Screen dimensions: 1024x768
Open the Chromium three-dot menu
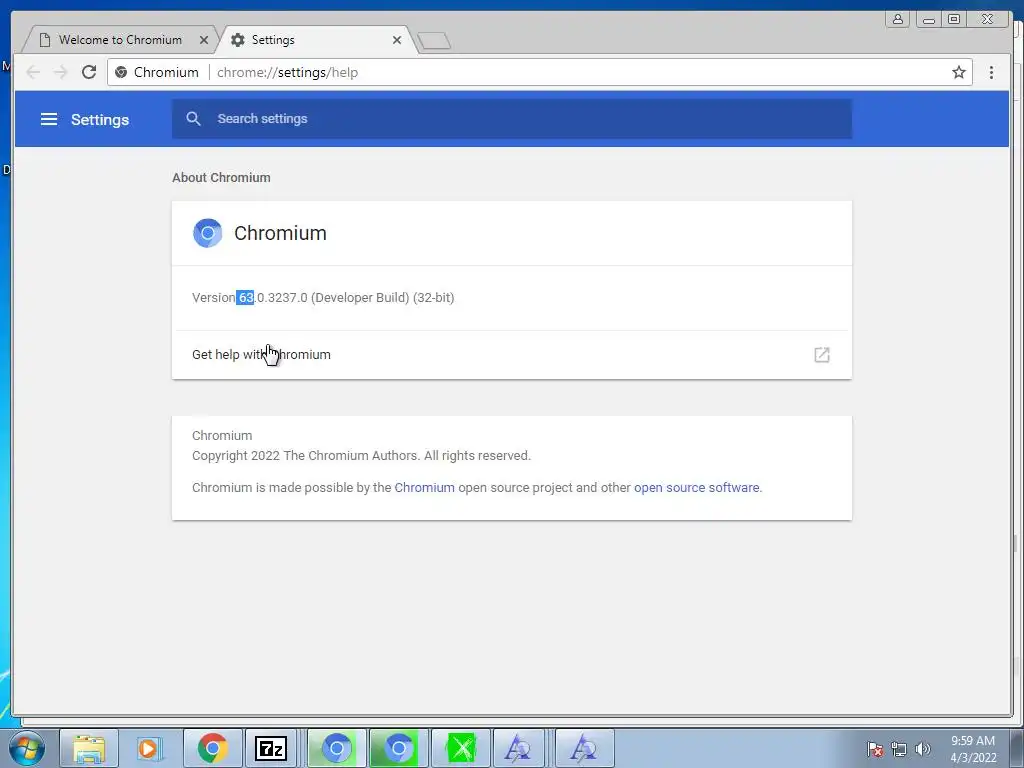pyautogui.click(x=991, y=72)
